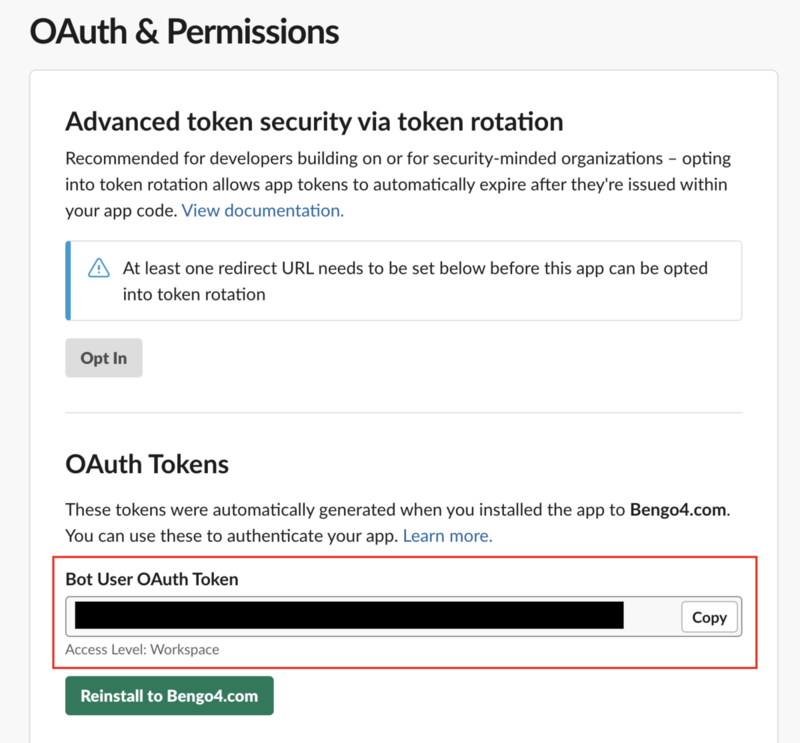
Task: Click the Bot User OAuth Token label
Action: [152, 579]
